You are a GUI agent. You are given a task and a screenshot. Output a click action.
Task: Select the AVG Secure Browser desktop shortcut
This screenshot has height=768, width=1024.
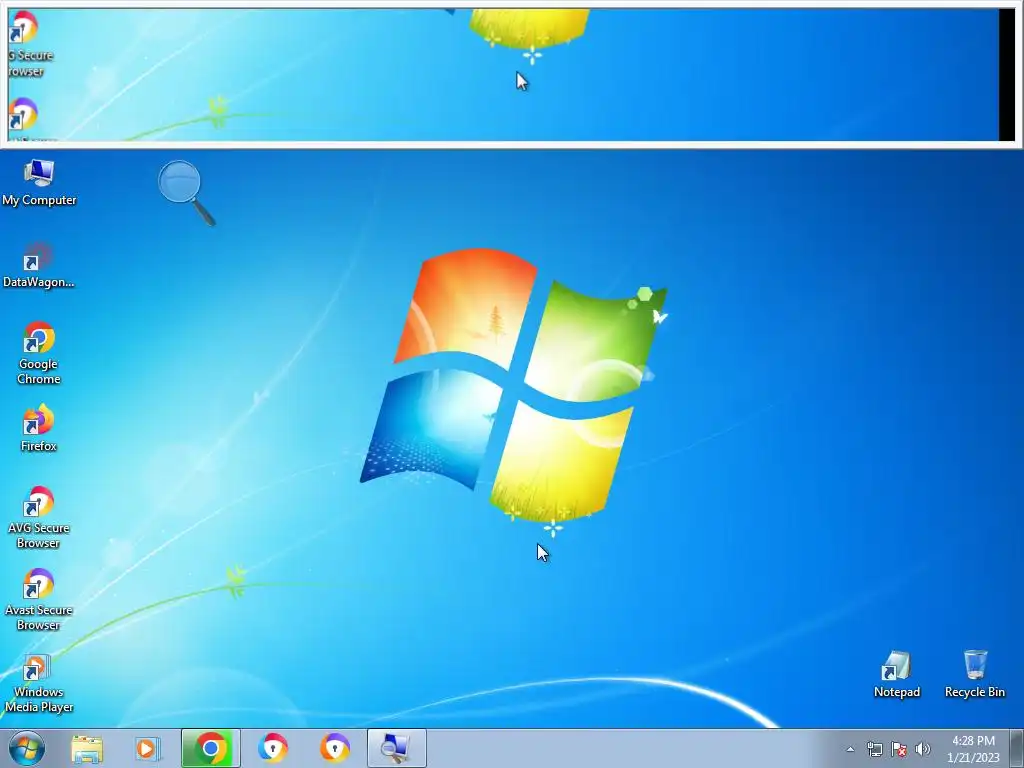(x=39, y=517)
